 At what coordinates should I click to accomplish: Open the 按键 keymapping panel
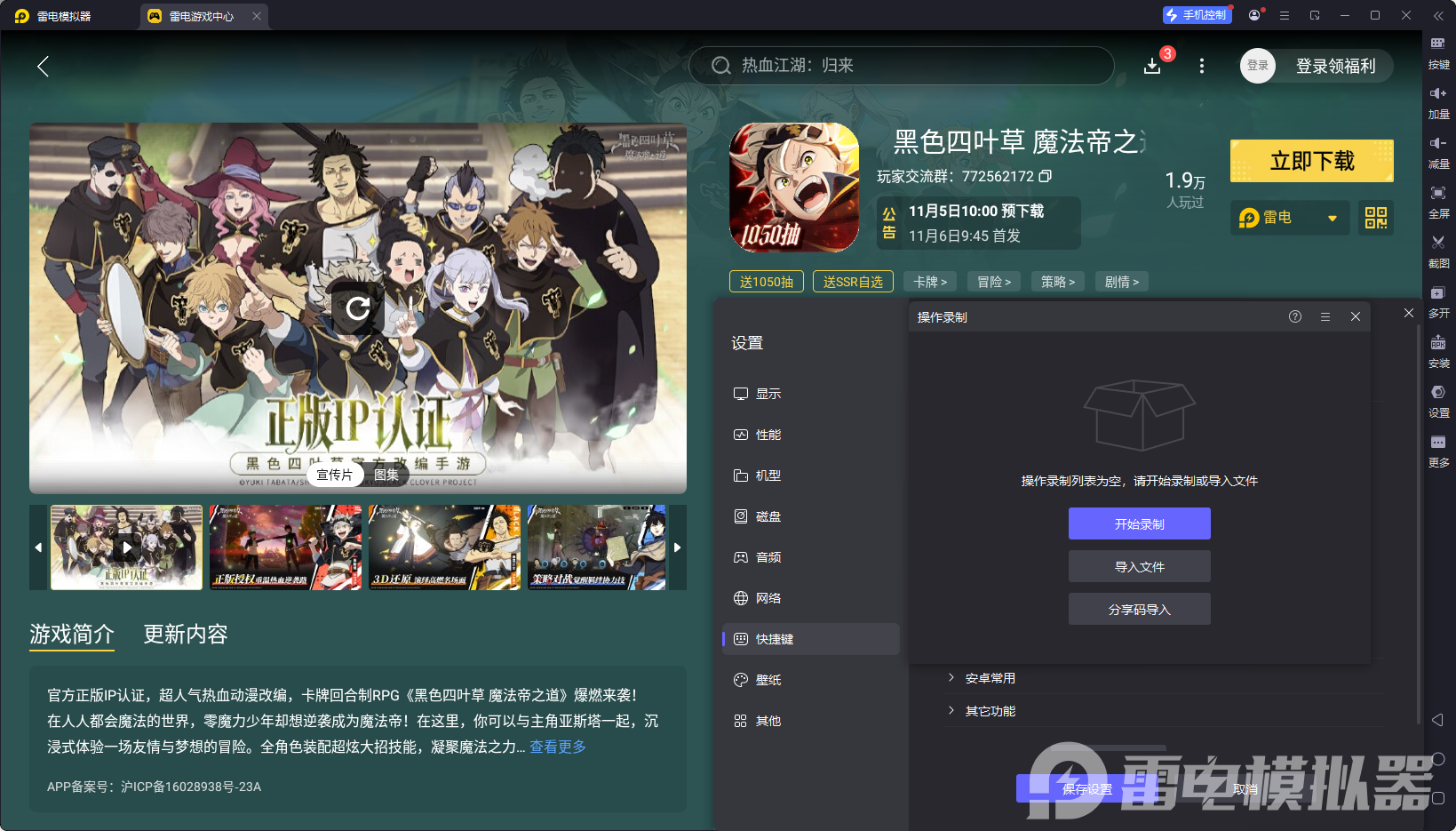[1438, 52]
